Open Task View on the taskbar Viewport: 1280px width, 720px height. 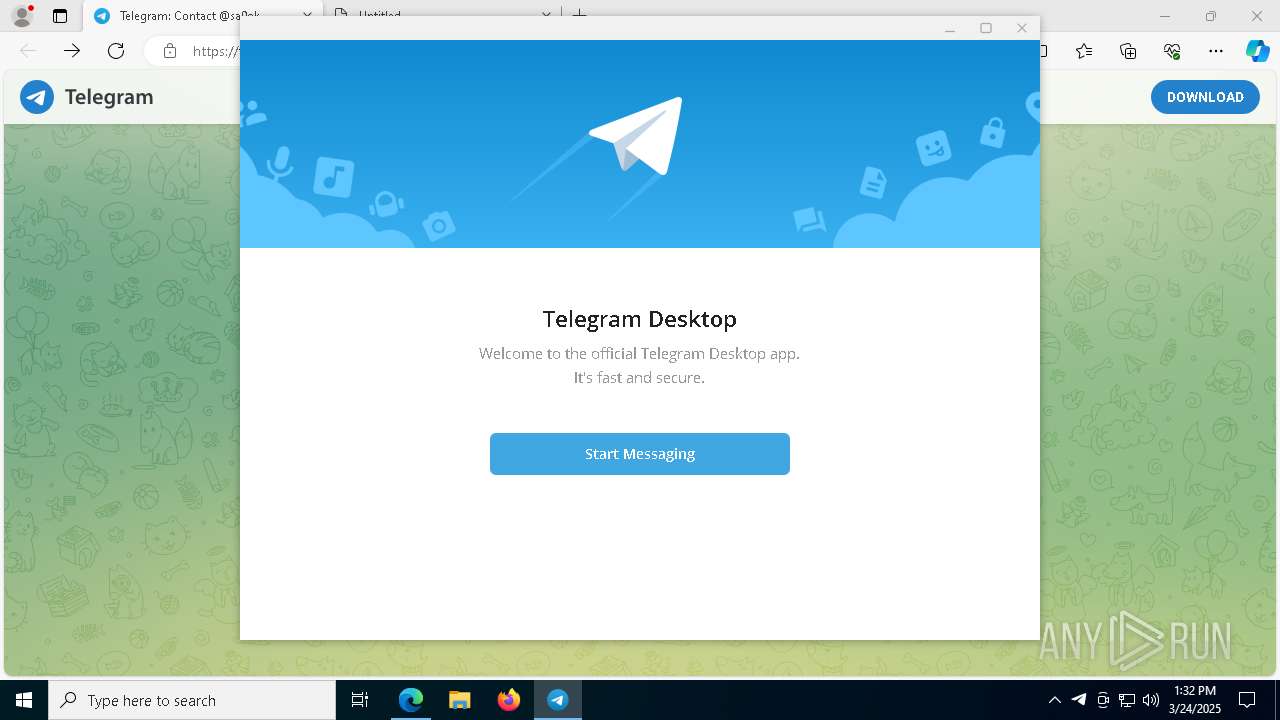point(360,700)
